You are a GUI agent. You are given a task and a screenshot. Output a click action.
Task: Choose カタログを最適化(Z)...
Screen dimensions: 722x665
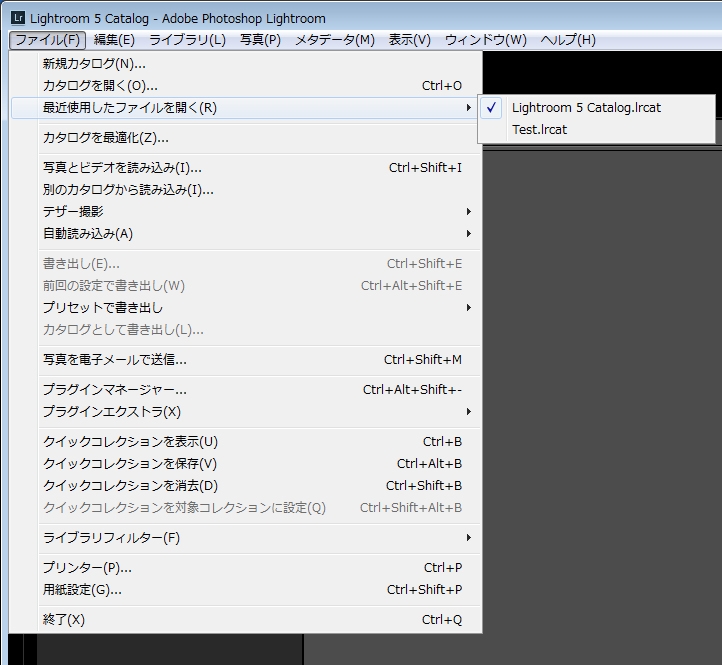click(246, 138)
